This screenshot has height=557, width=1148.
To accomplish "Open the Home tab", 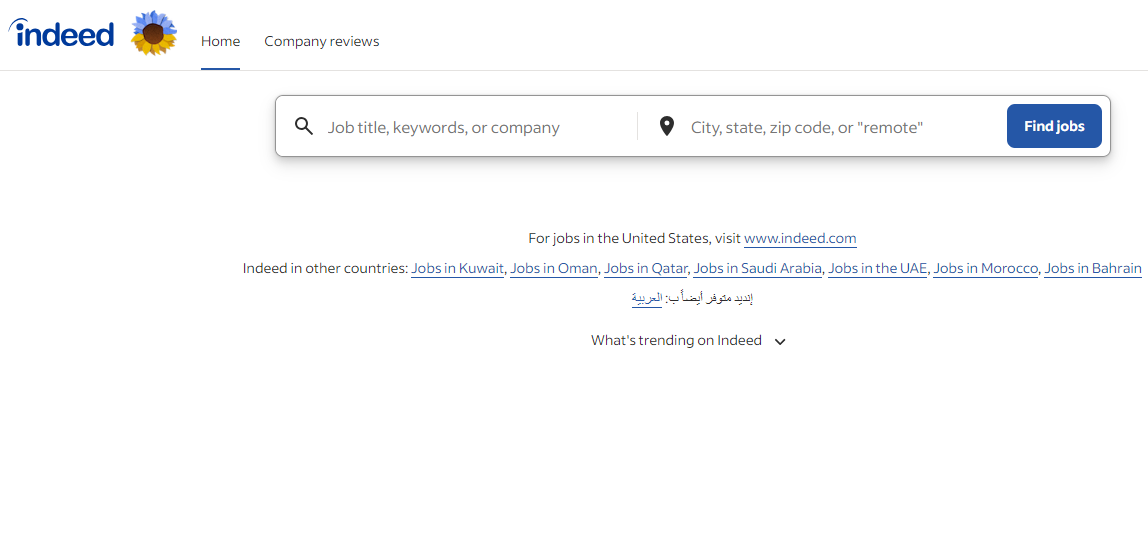I will (220, 41).
